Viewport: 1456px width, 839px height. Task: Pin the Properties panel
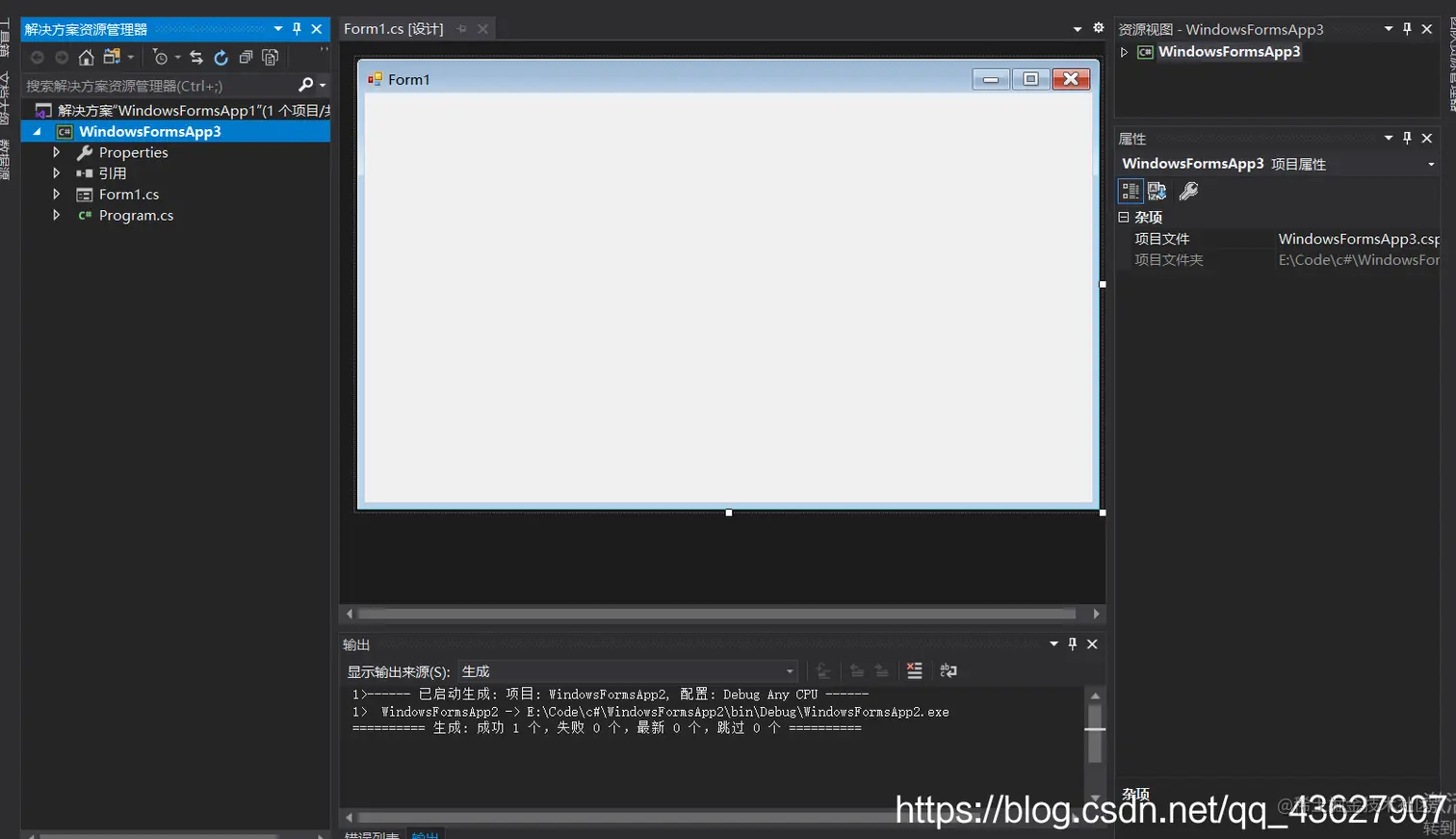1409,138
